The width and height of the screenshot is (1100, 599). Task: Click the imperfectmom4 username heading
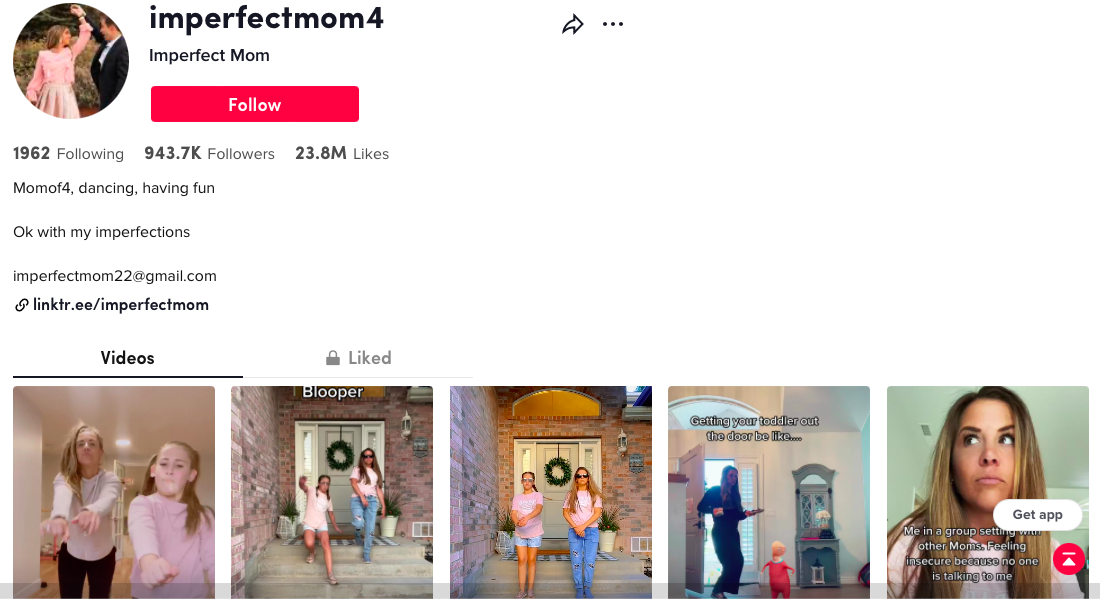coord(266,18)
